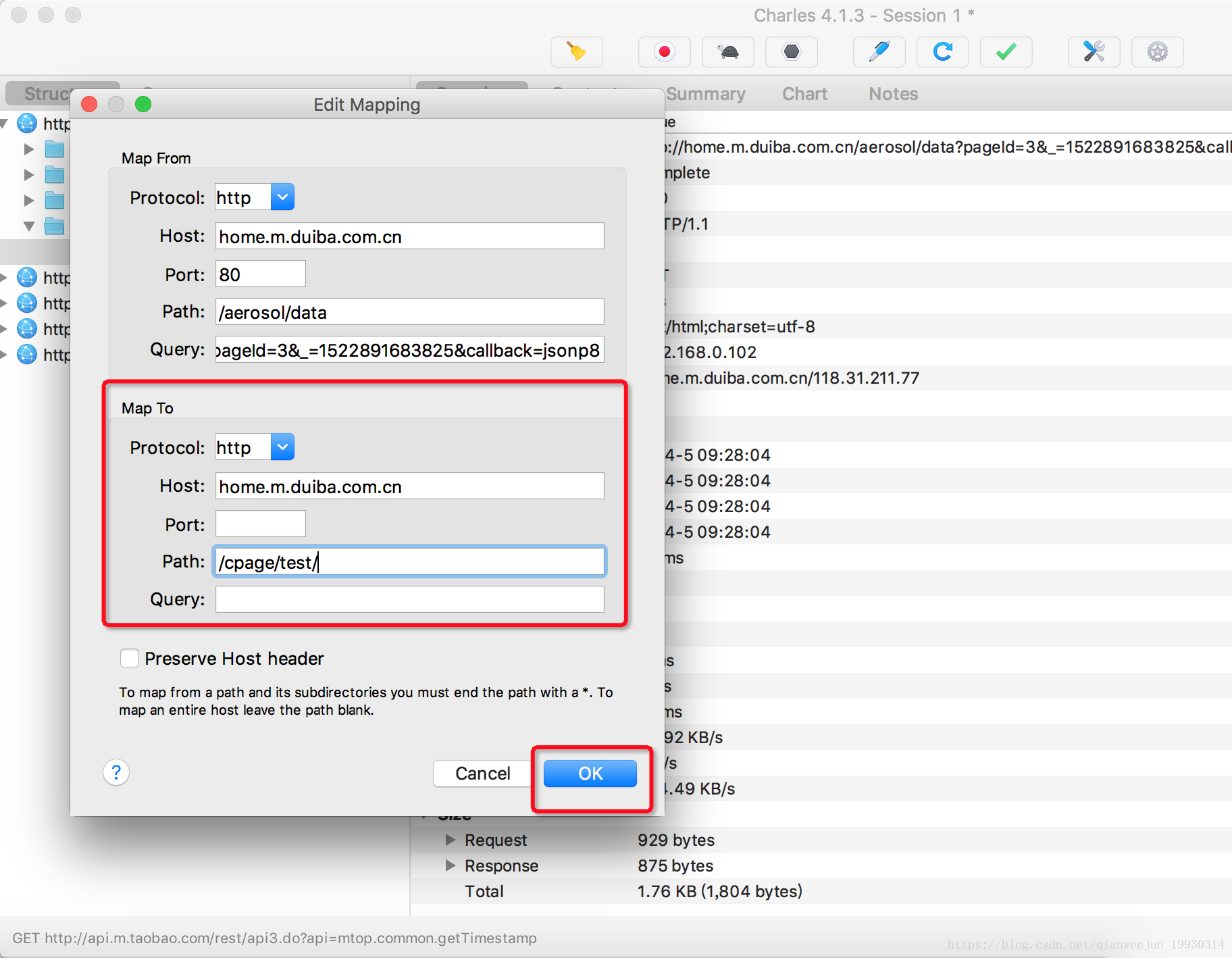
Task: Expand the first folder in the tree
Action: tap(29, 149)
